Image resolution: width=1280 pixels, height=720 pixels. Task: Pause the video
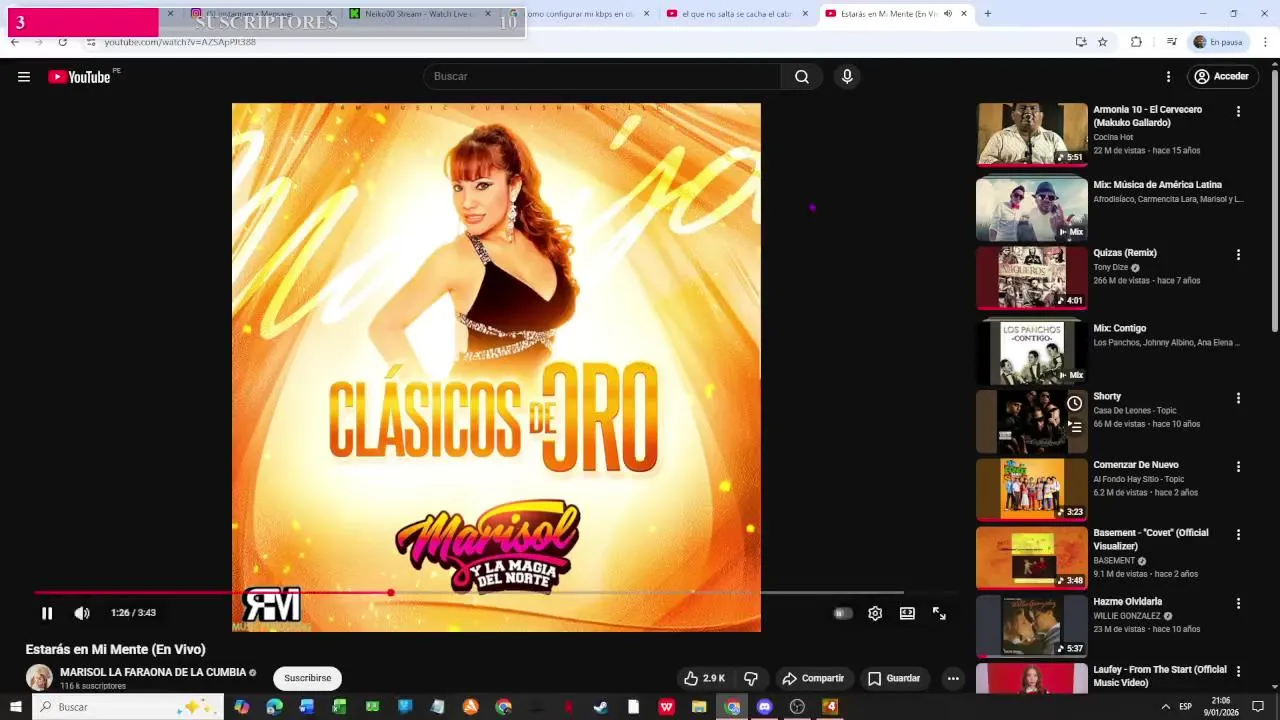[x=47, y=613]
